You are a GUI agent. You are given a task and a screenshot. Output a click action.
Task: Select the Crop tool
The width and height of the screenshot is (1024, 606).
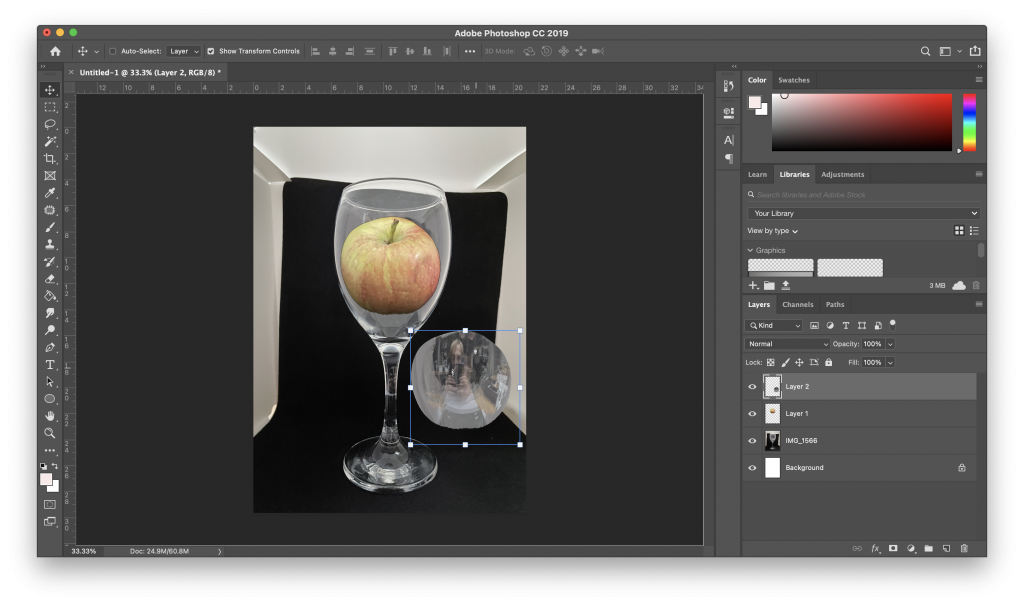pyautogui.click(x=50, y=159)
